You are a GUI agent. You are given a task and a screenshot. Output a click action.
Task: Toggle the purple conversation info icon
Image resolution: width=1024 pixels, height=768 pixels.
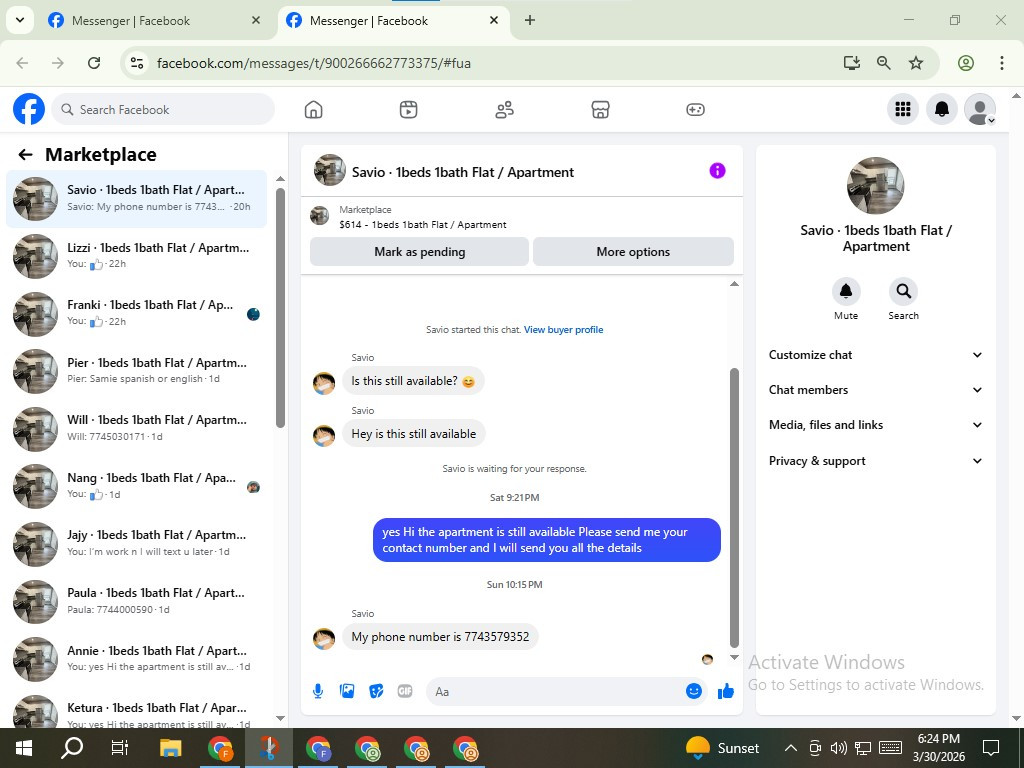tap(717, 171)
